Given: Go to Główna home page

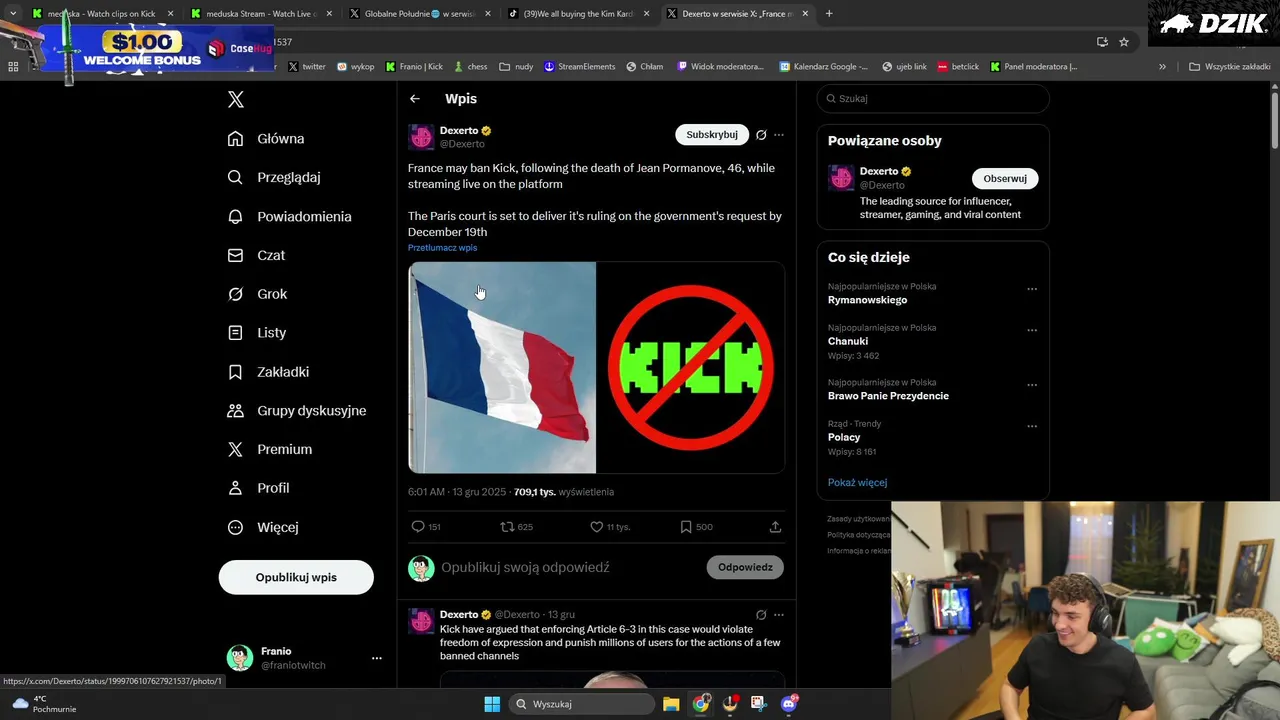Looking at the screenshot, I should pyautogui.click(x=266, y=139).
